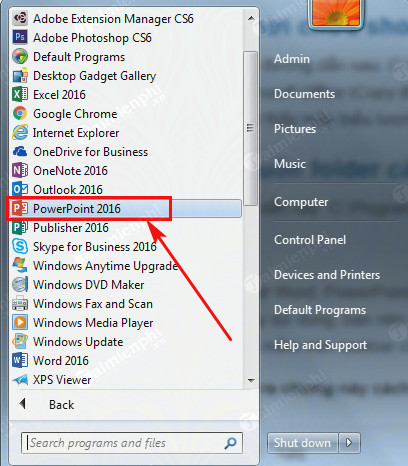Click the Publisher 2016 icon
The width and height of the screenshot is (408, 466).
pyautogui.click(x=20, y=227)
